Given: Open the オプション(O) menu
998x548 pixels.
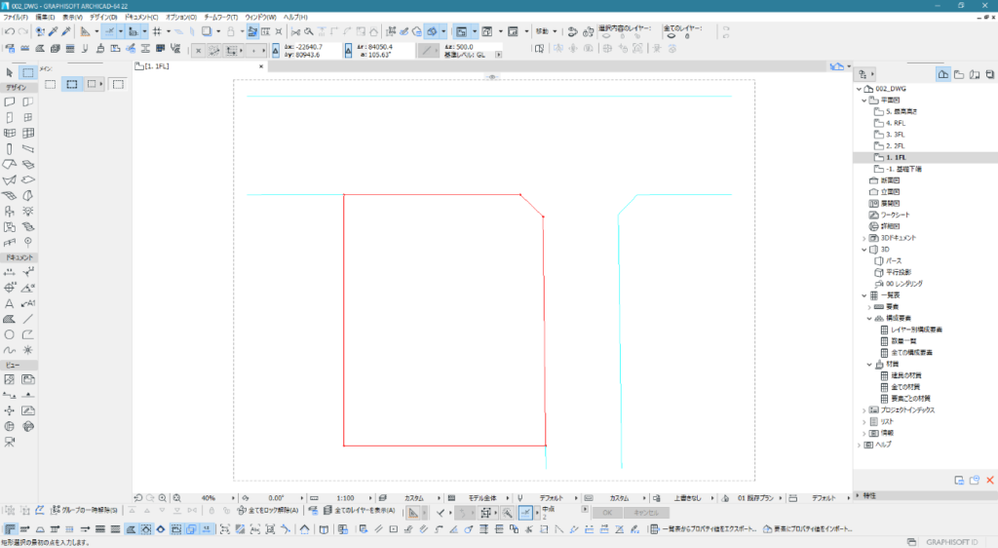Looking at the screenshot, I should 181,17.
